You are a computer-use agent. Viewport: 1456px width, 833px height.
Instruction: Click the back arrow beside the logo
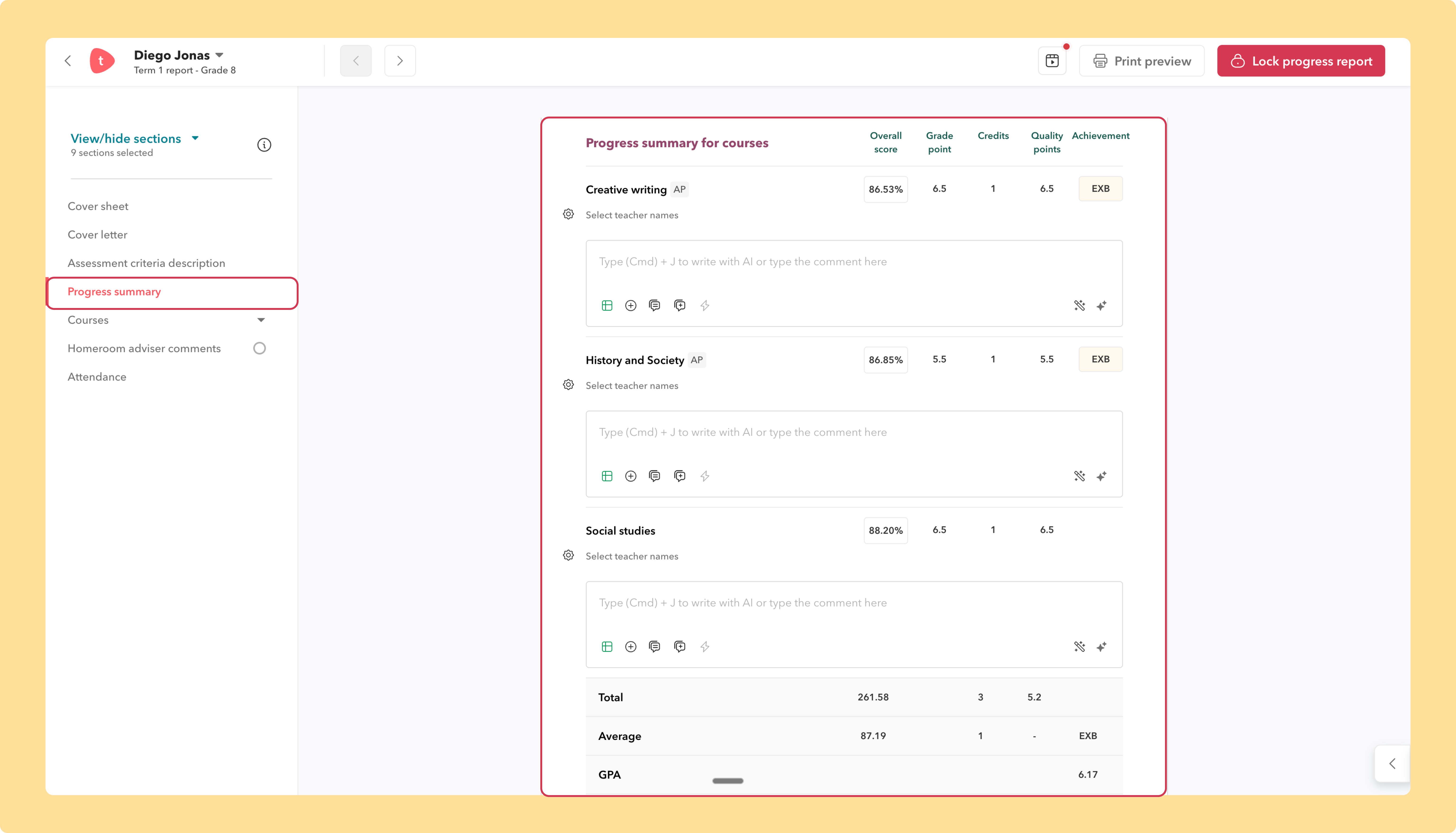[x=68, y=61]
